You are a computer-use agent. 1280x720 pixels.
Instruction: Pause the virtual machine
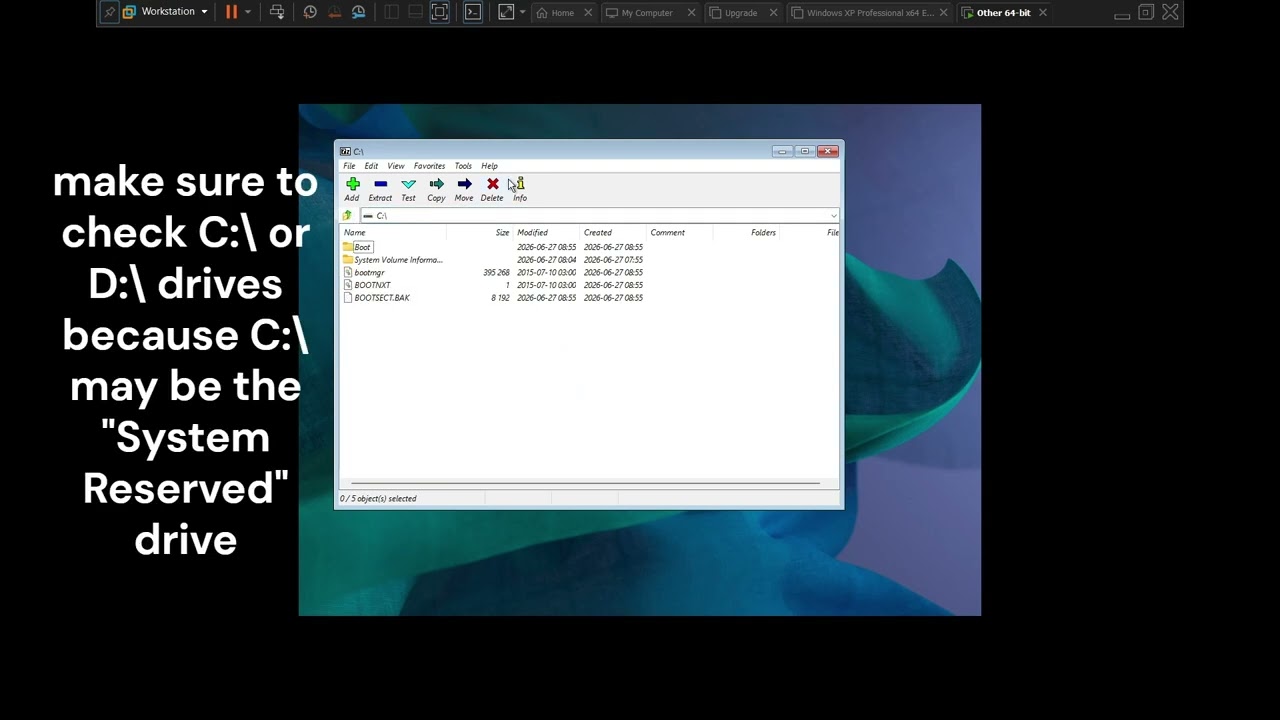(231, 12)
